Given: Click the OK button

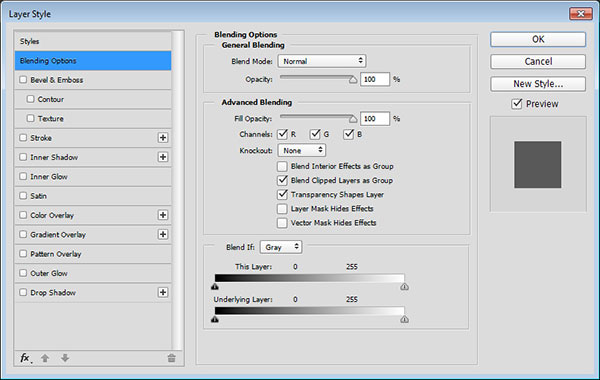Looking at the screenshot, I should pos(538,39).
